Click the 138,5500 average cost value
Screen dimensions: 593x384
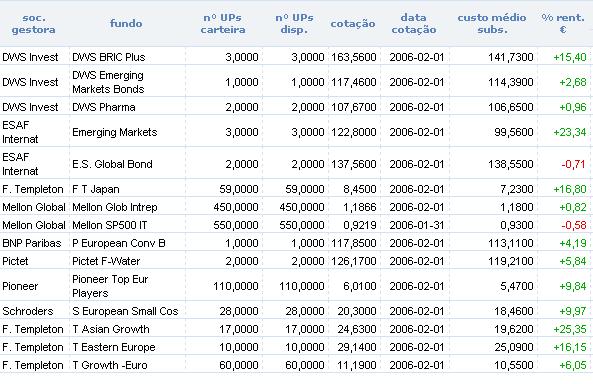click(511, 164)
